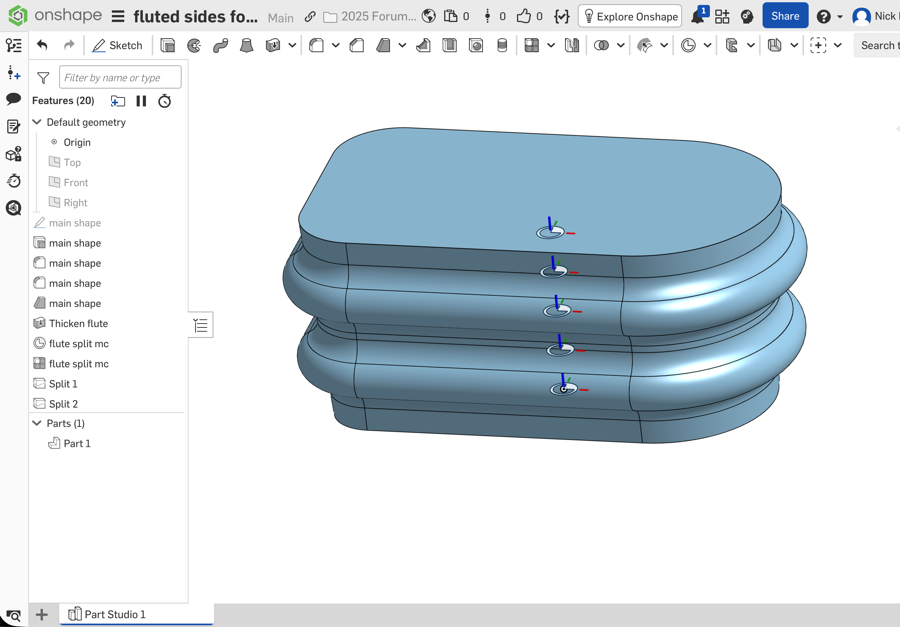The height and width of the screenshot is (627, 900).
Task: Click the rollback pause bars icon
Action: 141,101
